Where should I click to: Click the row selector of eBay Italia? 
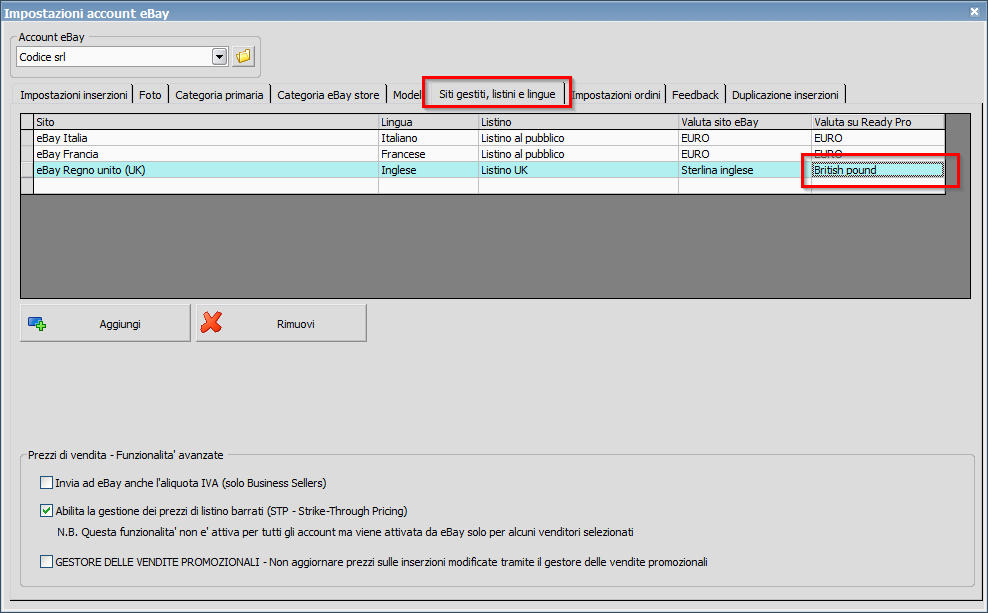[x=27, y=138]
